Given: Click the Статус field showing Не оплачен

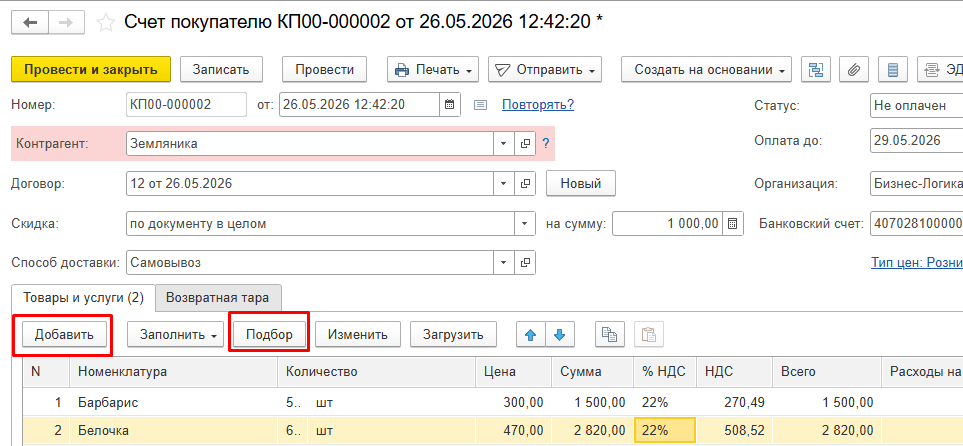Looking at the screenshot, I should [916, 105].
